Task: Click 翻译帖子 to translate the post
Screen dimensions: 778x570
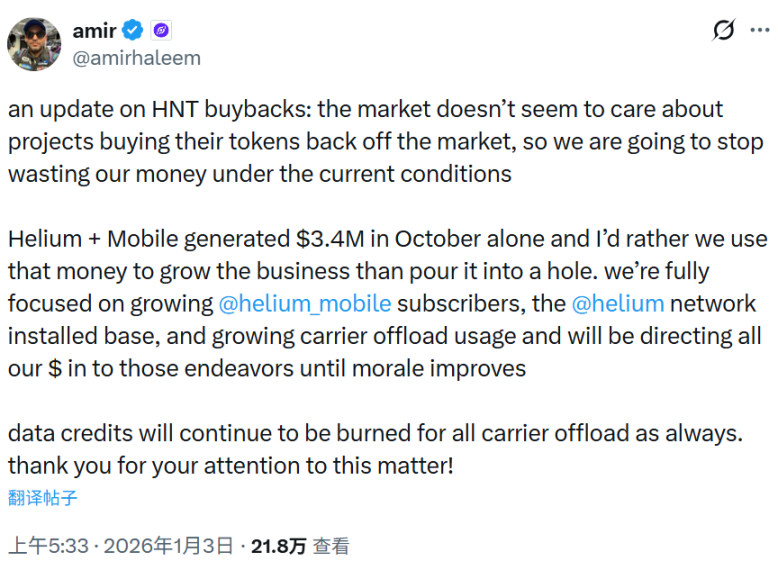Action: point(43,497)
